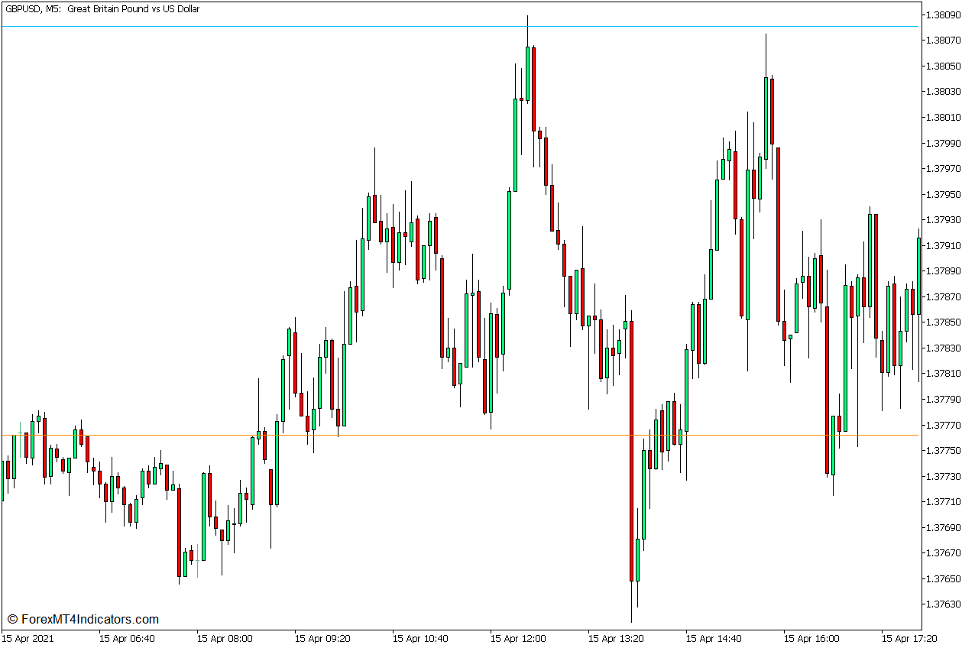The image size is (977, 650).
Task: Click the 1.37690 price scale label
Action: tap(945, 527)
